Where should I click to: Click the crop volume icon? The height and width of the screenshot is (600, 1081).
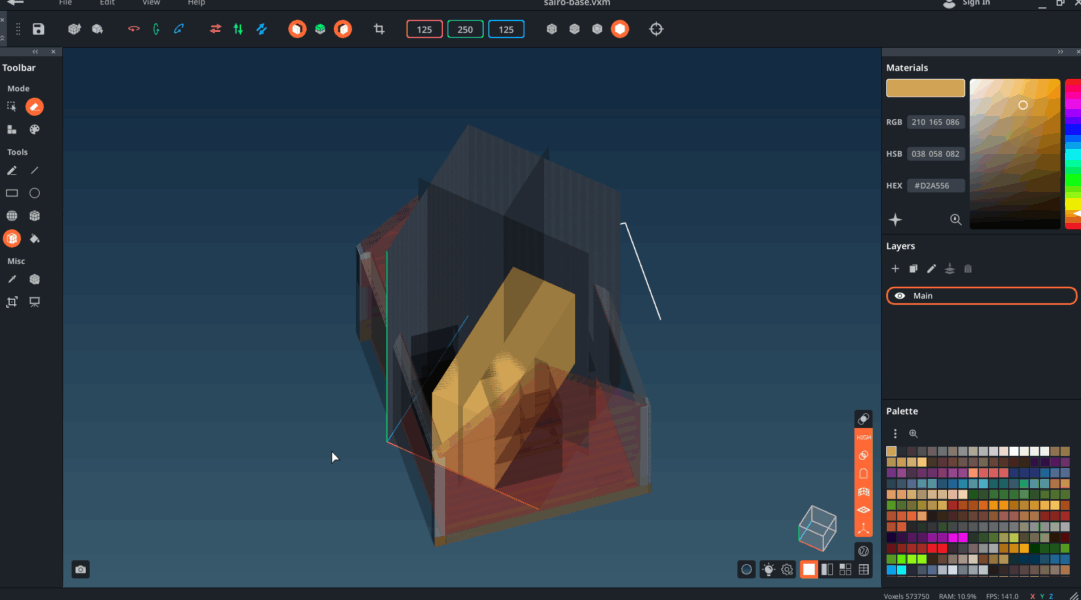379,29
